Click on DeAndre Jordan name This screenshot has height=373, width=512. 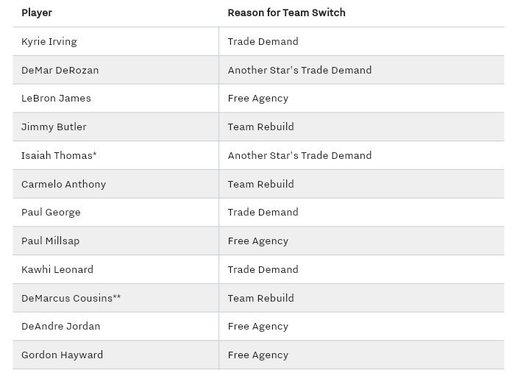tap(61, 326)
